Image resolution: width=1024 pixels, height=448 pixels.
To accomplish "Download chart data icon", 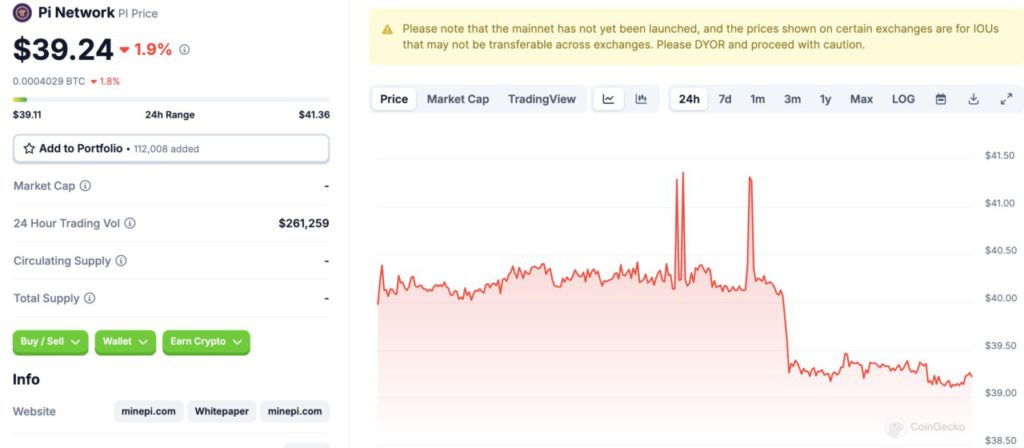I will click(973, 99).
